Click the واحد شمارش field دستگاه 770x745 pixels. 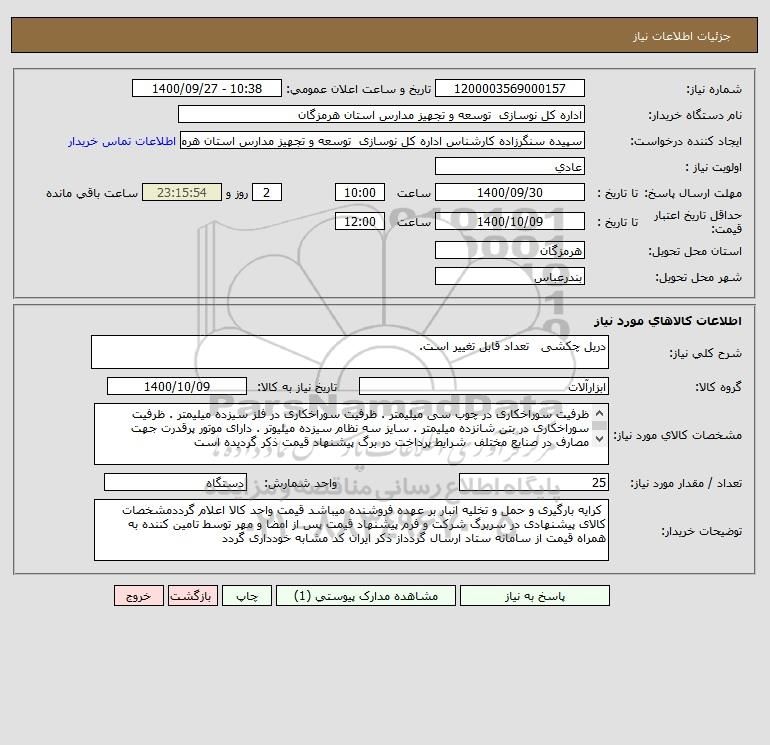coord(175,482)
